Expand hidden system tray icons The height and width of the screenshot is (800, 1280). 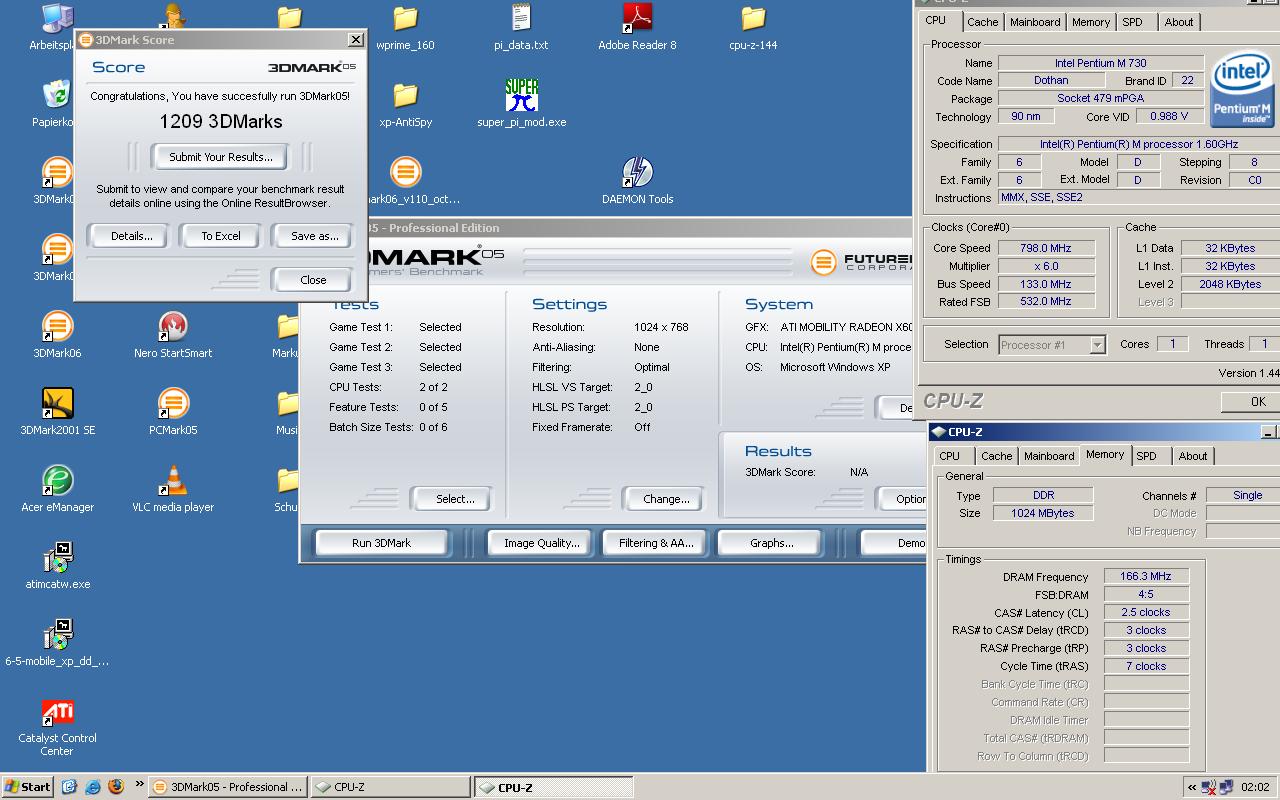click(1191, 787)
